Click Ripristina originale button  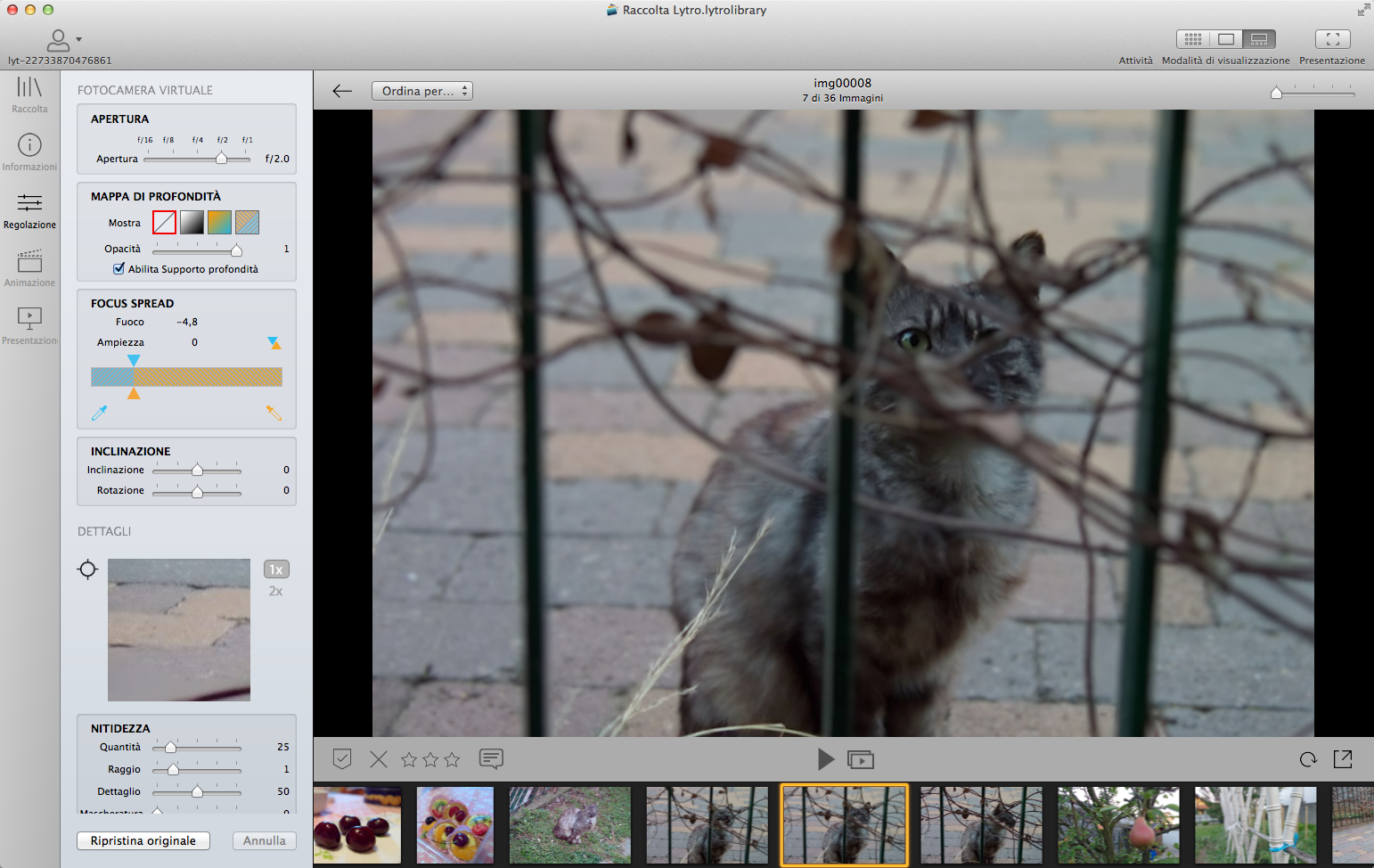143,840
